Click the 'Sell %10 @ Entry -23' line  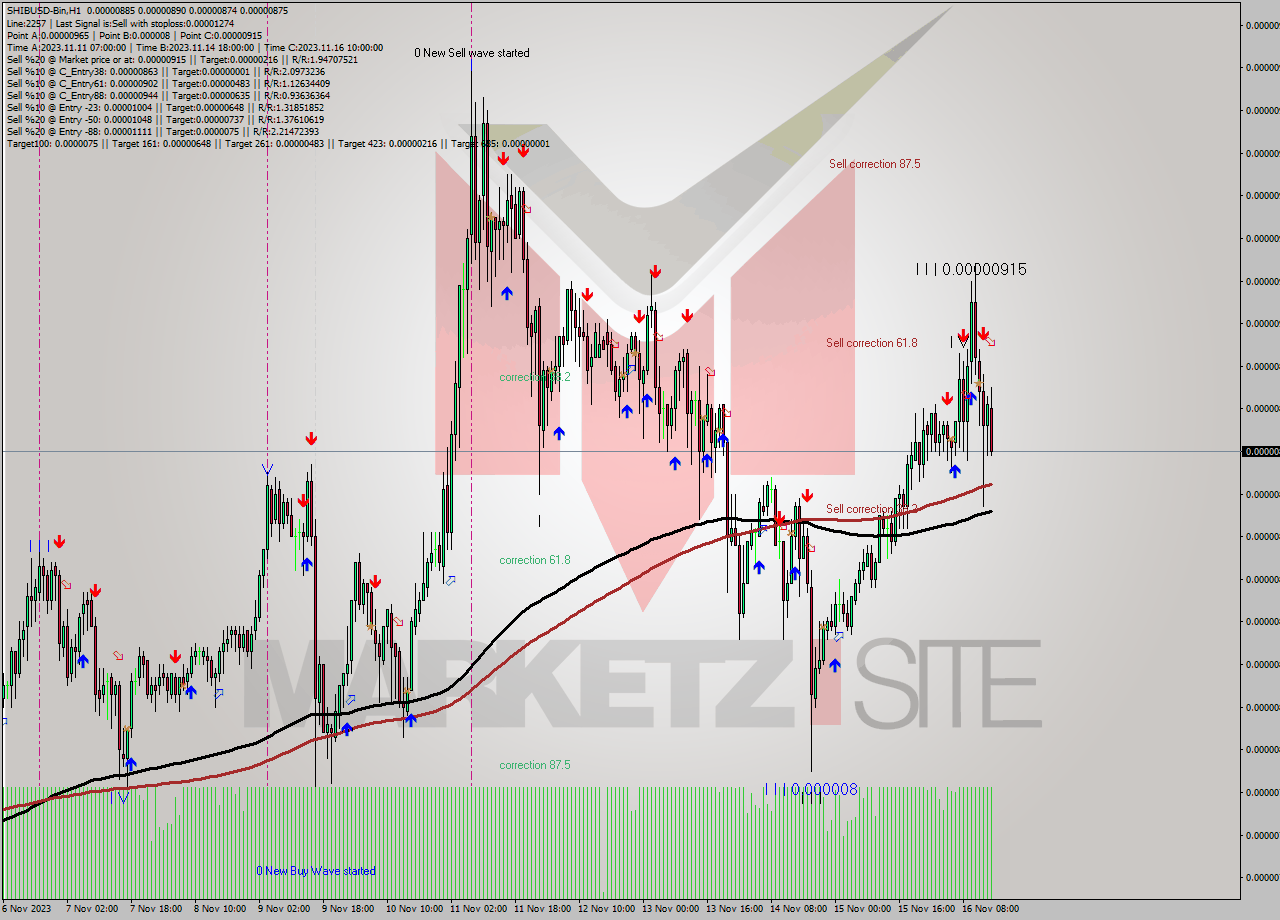click(x=165, y=107)
